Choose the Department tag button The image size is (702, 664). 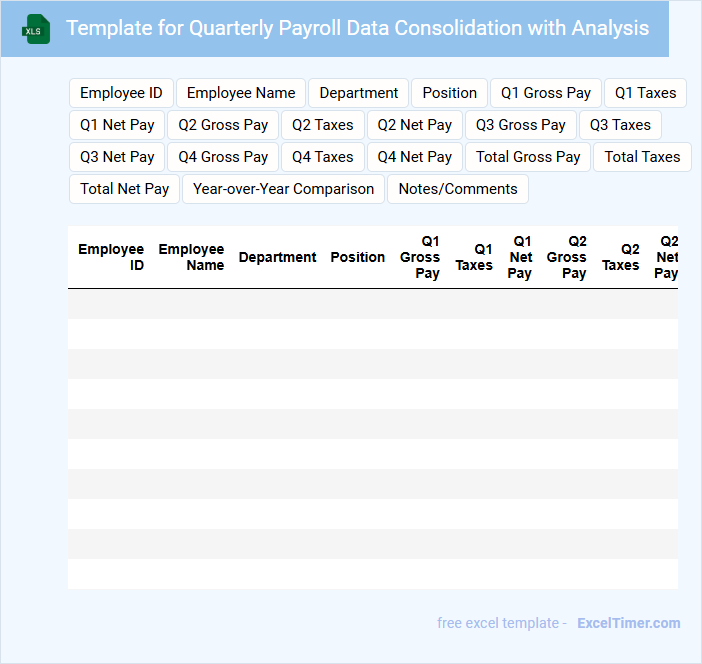click(x=358, y=93)
